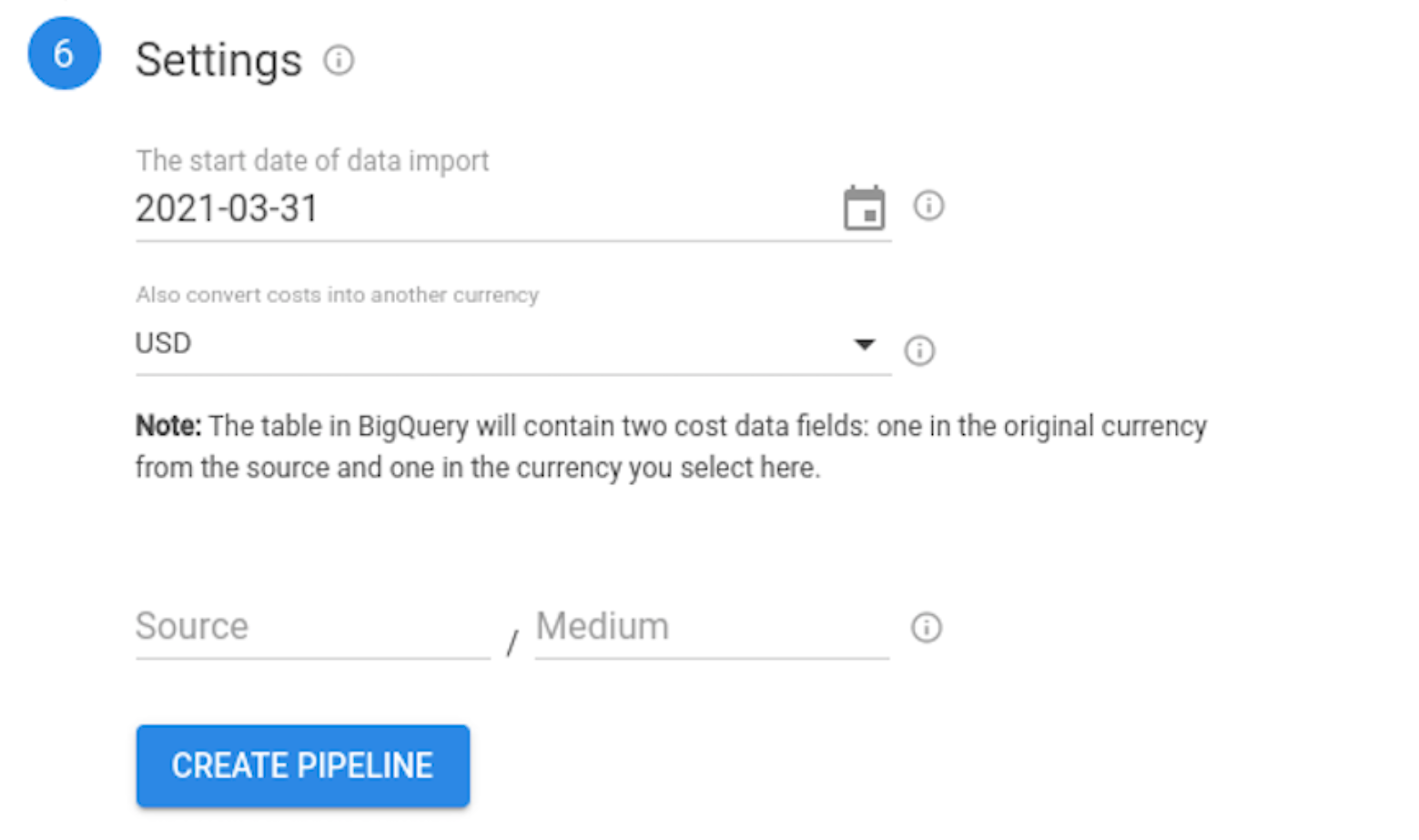Click the bold 'Note:' text
This screenshot has width=1419, height=840.
coord(168,426)
